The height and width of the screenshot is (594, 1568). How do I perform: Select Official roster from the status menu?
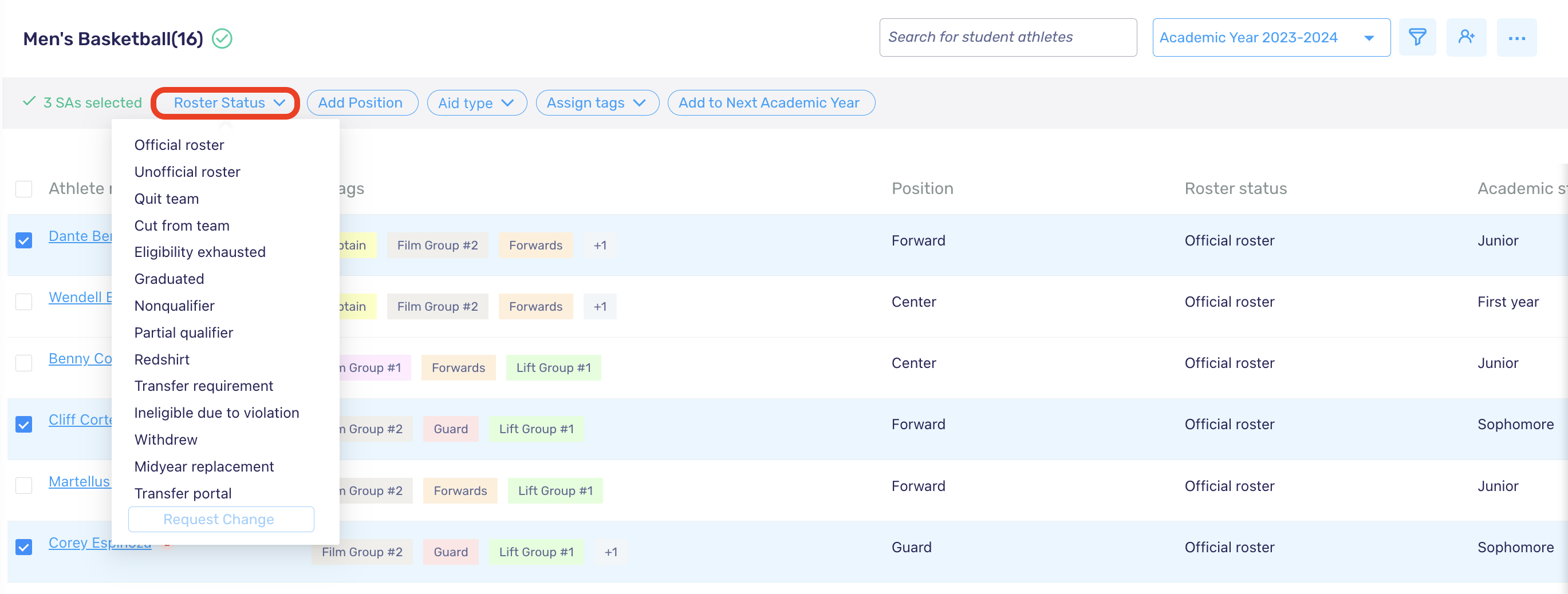pos(179,145)
